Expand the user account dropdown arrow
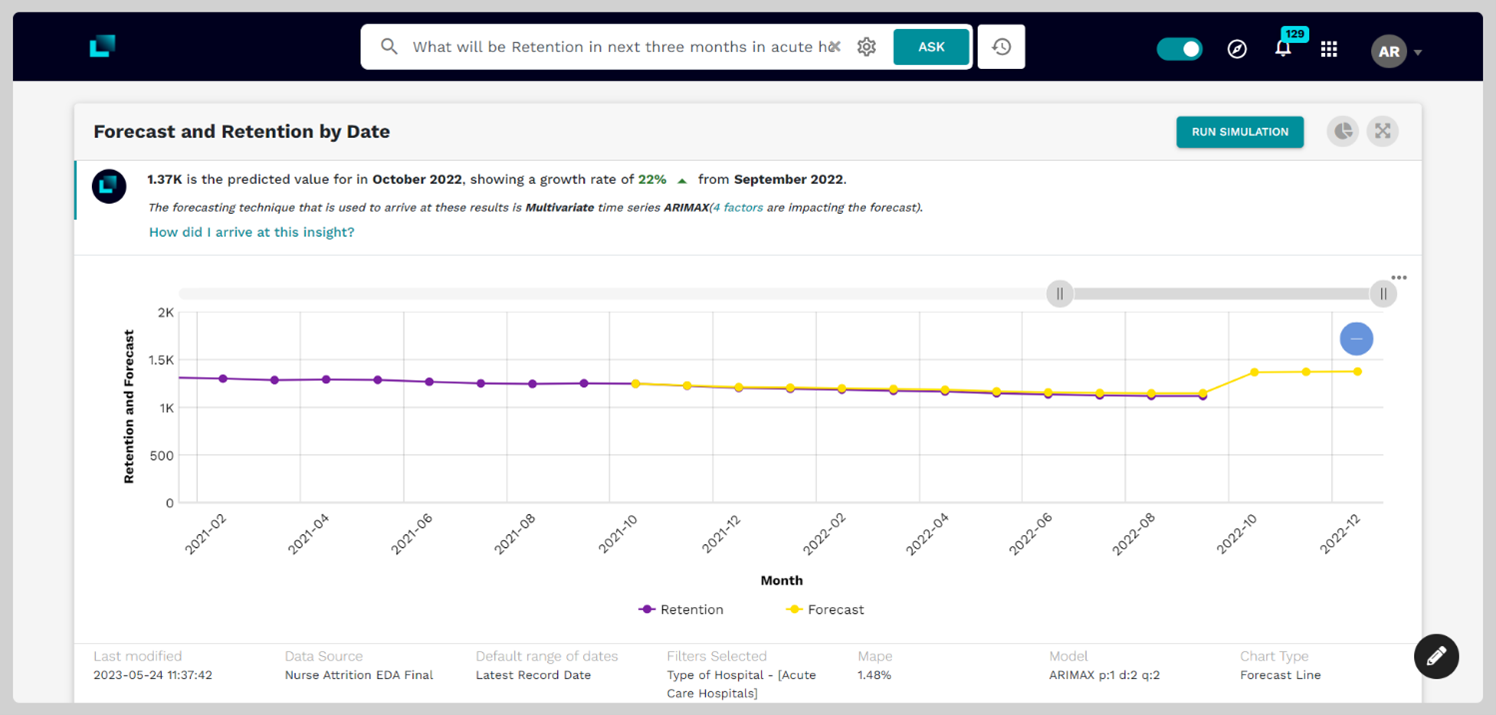Viewport: 1496px width, 715px height. [x=1418, y=53]
